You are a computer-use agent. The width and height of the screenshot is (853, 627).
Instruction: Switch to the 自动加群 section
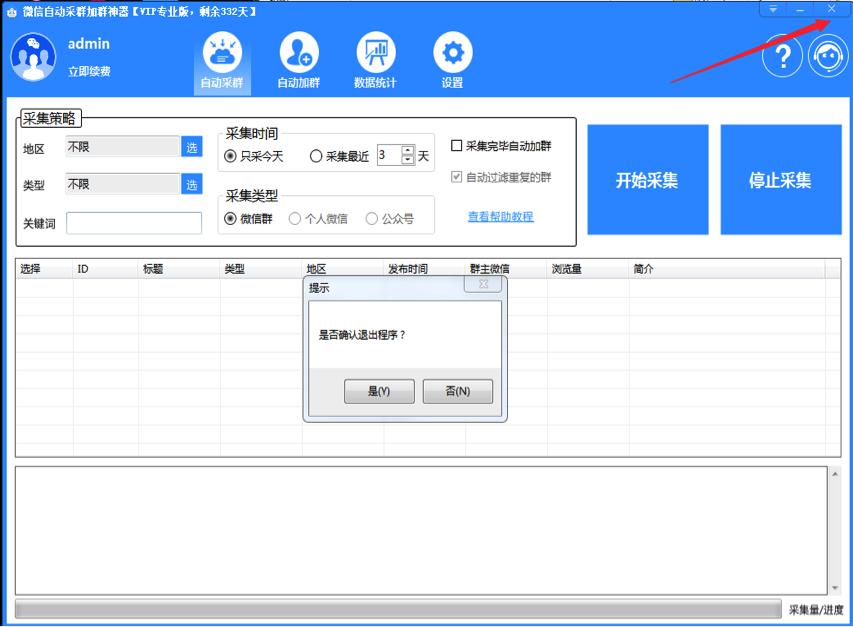(298, 53)
